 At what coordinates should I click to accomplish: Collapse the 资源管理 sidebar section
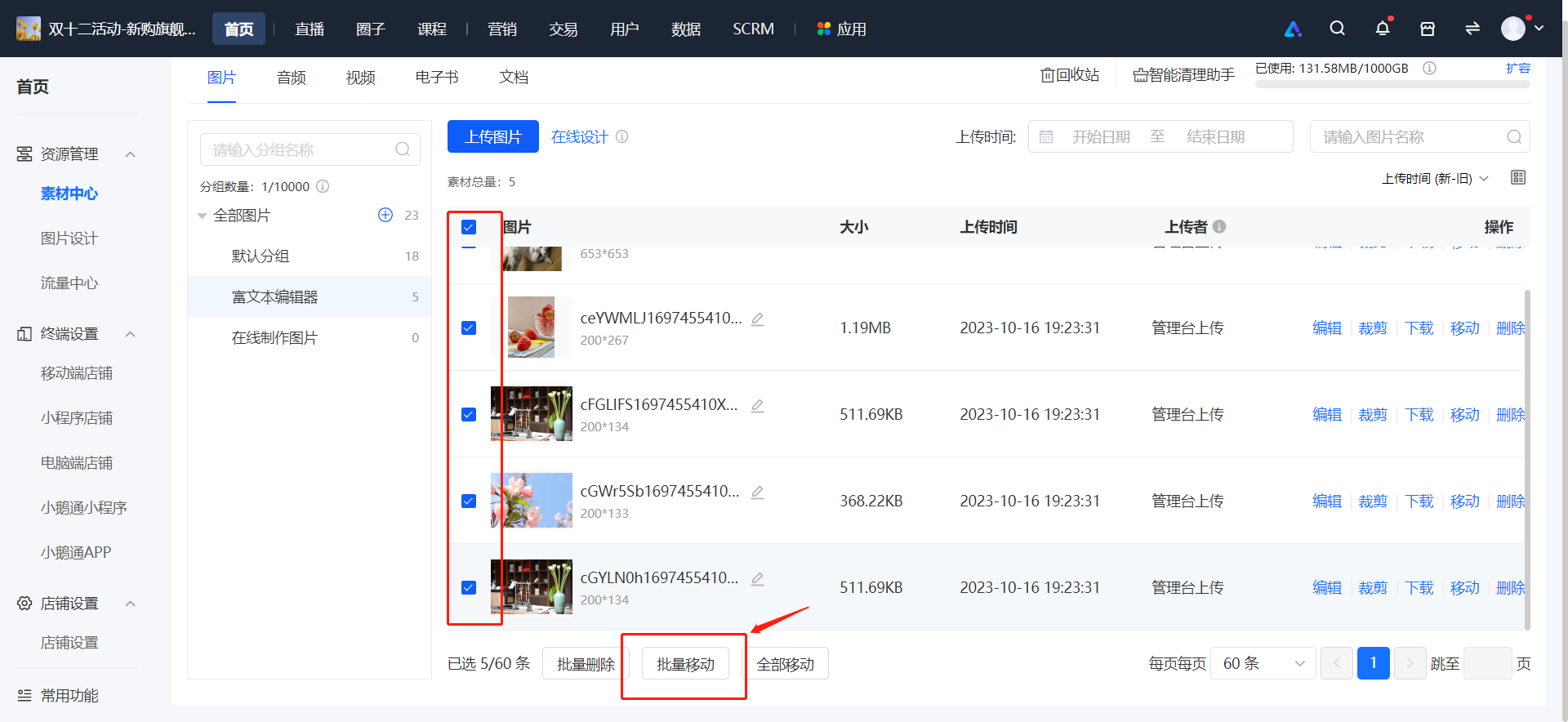click(x=130, y=154)
